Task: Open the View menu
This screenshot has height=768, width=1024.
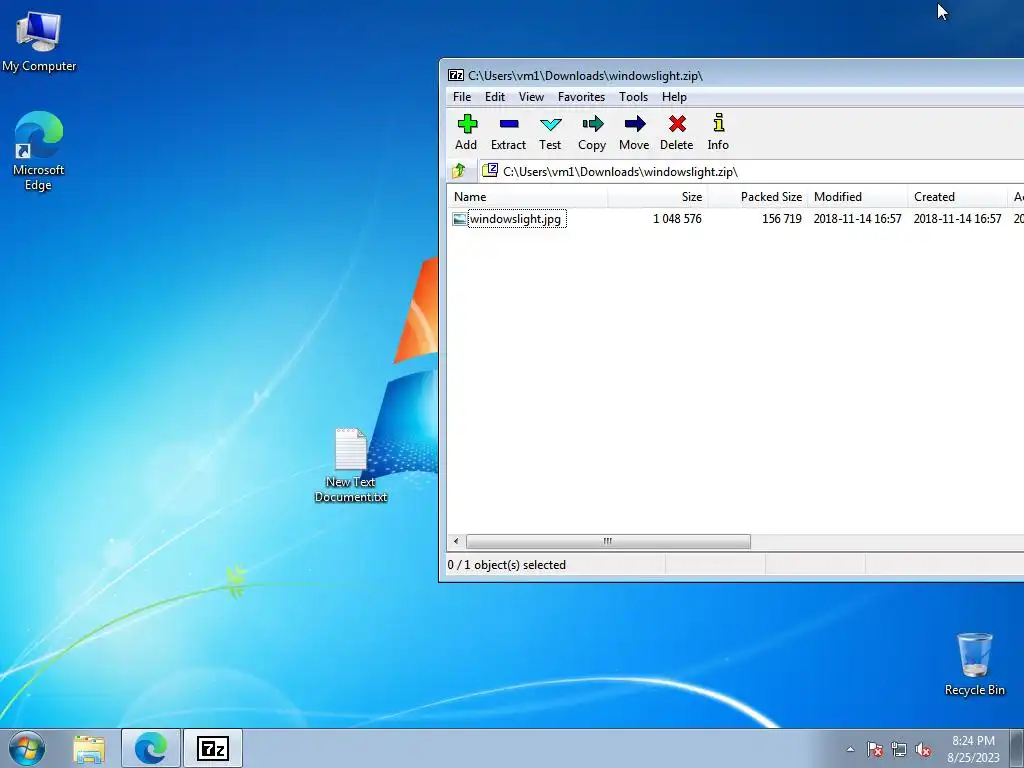Action: pyautogui.click(x=531, y=97)
